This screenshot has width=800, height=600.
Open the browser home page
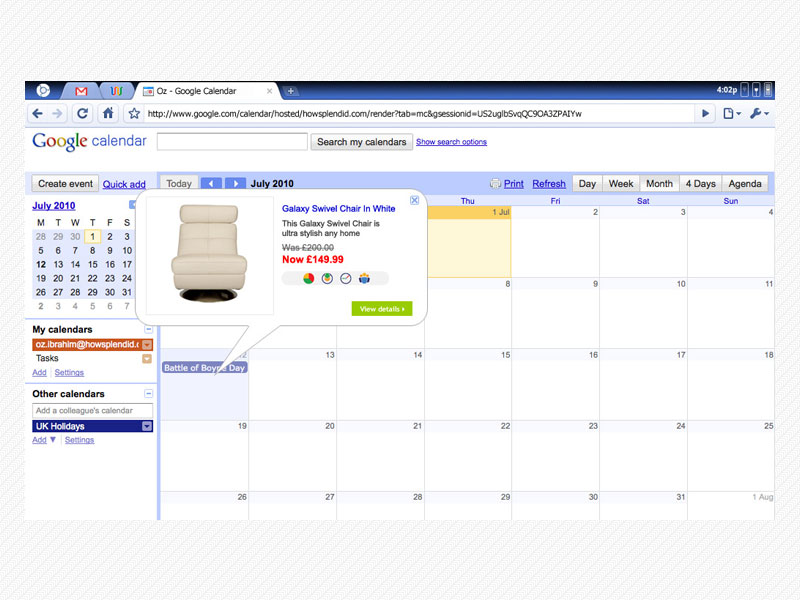pyautogui.click(x=108, y=113)
